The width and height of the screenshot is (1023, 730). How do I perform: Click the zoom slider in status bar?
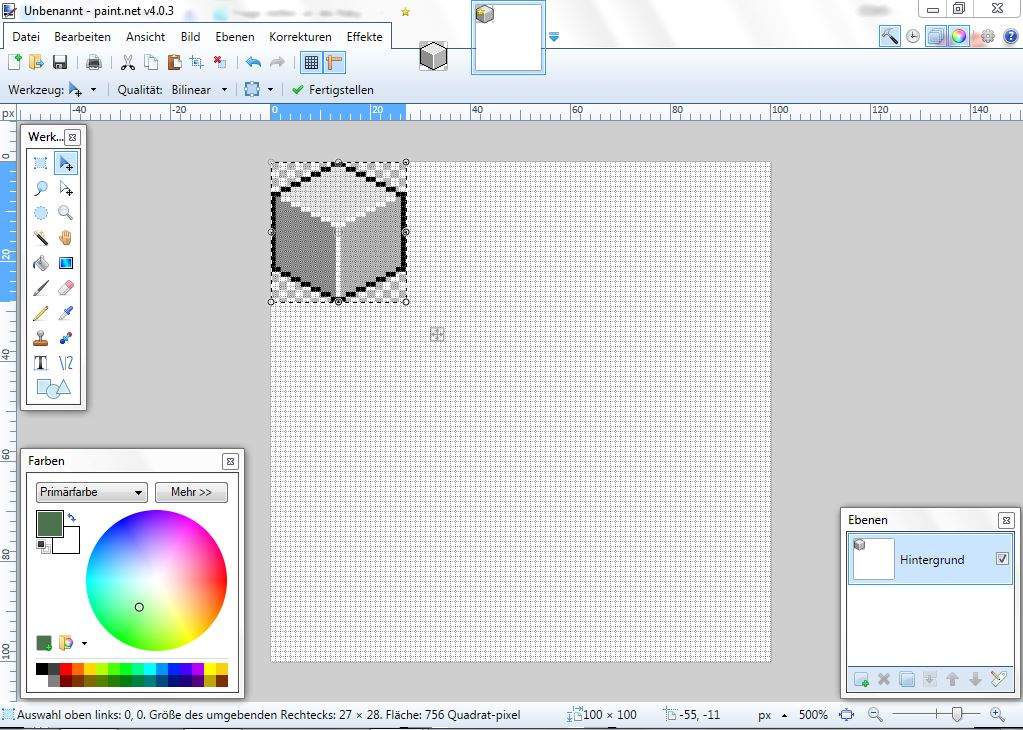pos(957,714)
